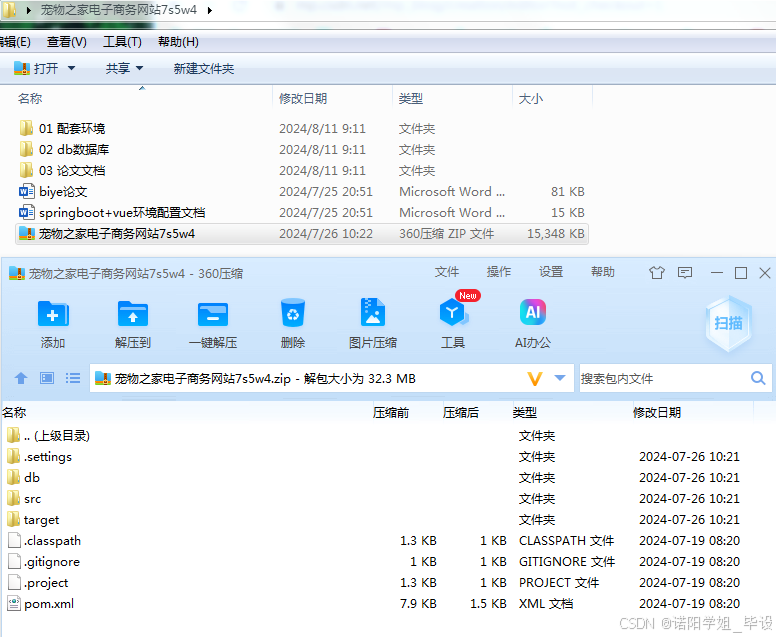Select the .settings folder icon
The height and width of the screenshot is (637, 776).
[x=14, y=456]
